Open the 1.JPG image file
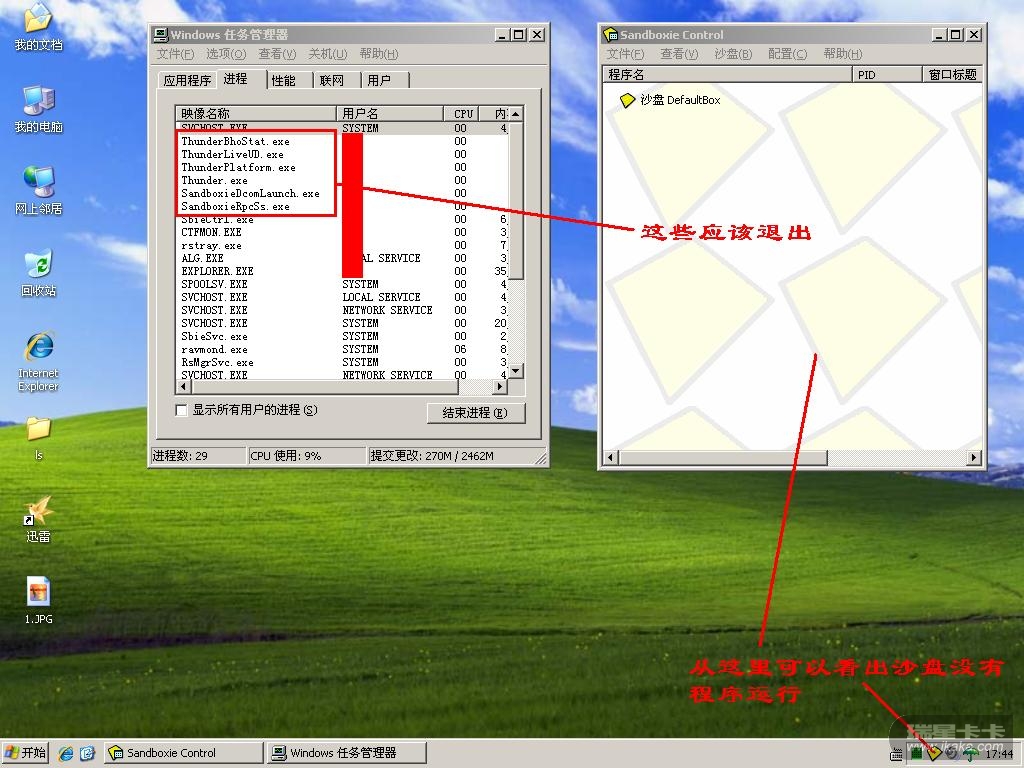Screen dimensions: 1024x768 tap(39, 601)
